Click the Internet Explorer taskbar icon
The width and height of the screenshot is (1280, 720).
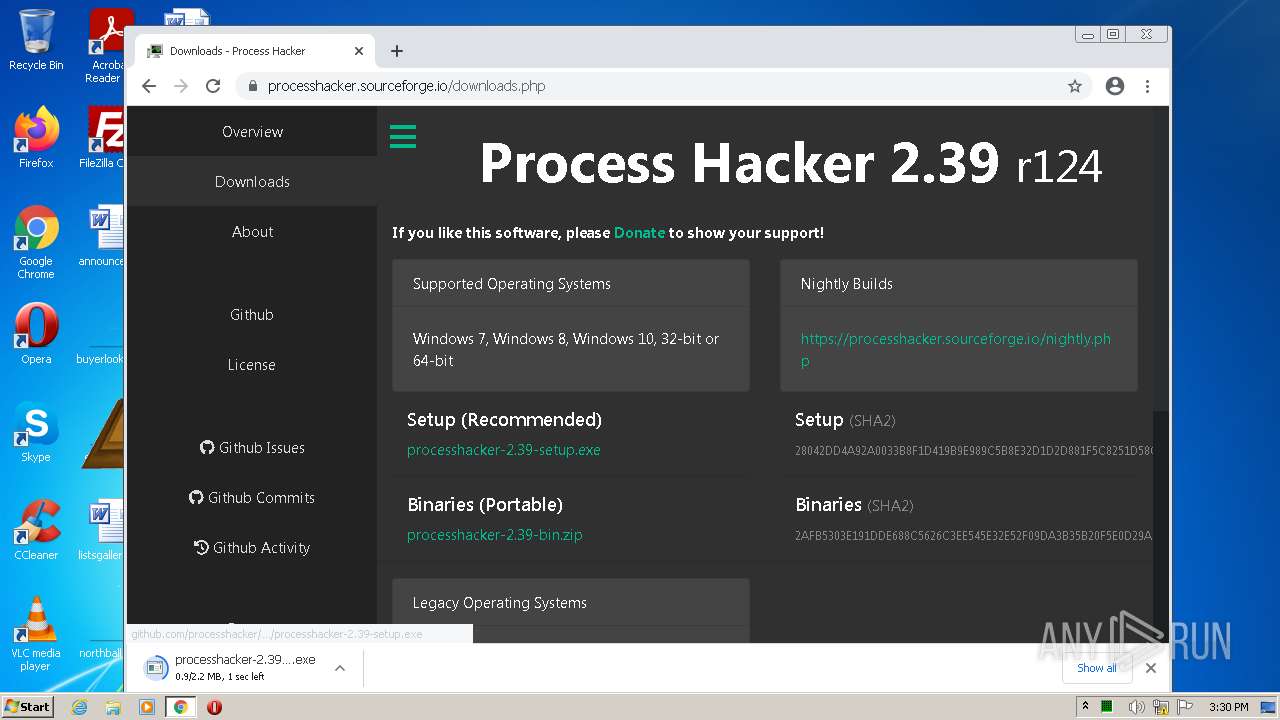[79, 707]
